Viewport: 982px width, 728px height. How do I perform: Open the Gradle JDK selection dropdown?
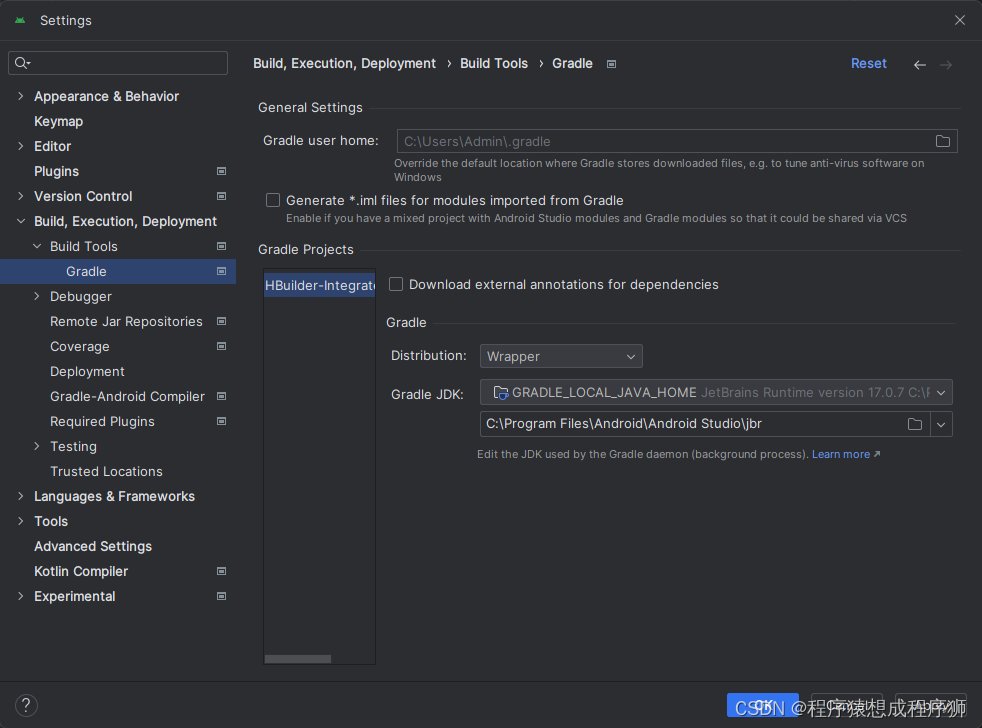click(716, 392)
